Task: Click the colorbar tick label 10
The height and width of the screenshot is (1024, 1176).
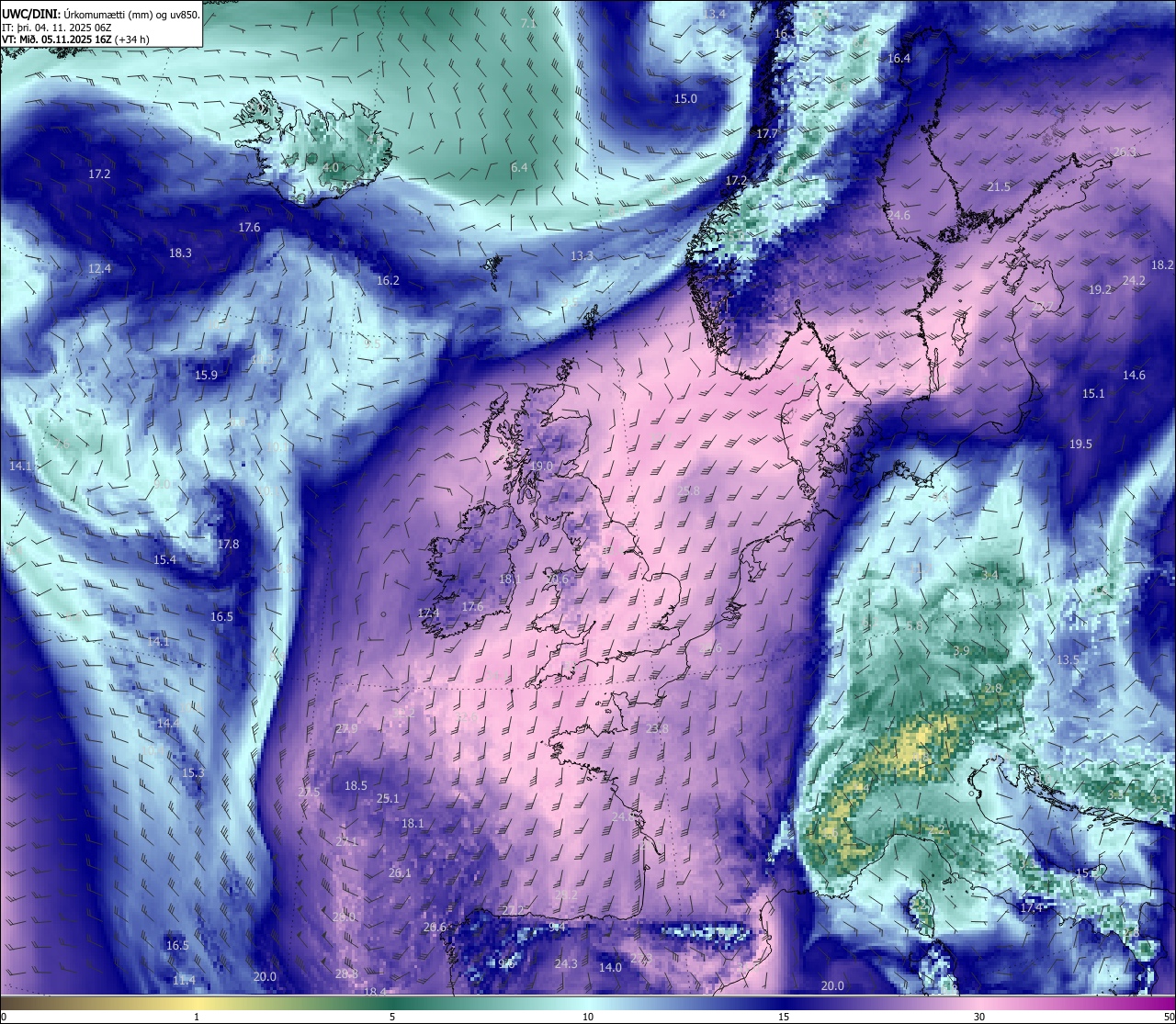Action: pyautogui.click(x=588, y=1017)
